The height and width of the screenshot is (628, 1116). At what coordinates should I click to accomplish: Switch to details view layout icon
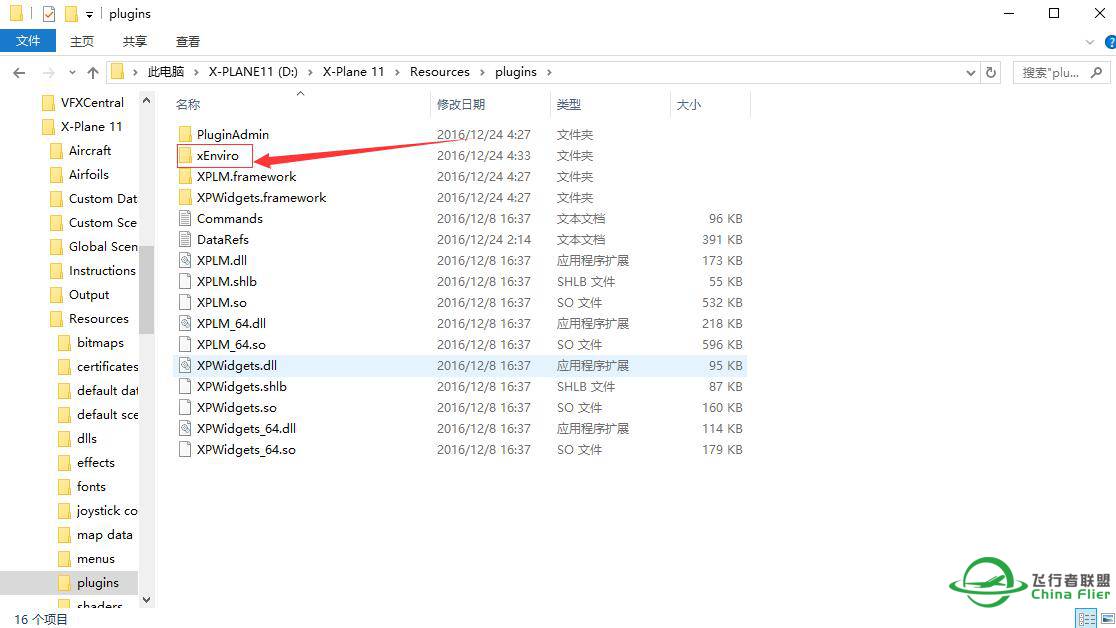[x=1086, y=619]
